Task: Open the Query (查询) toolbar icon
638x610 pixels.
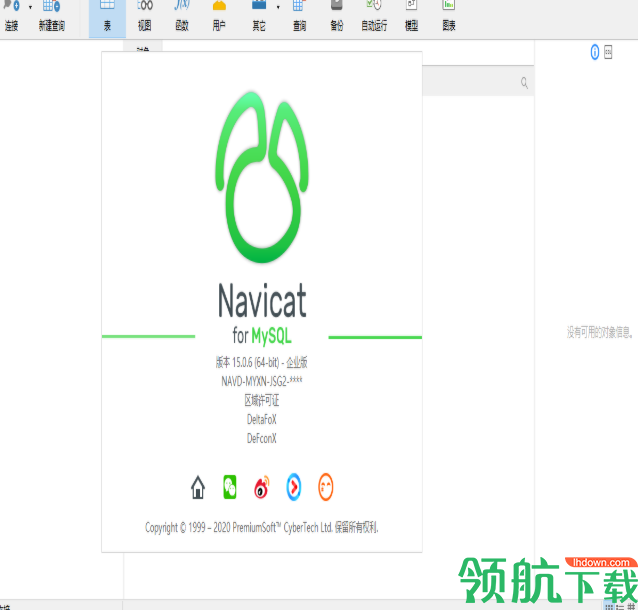Action: pyautogui.click(x=299, y=16)
